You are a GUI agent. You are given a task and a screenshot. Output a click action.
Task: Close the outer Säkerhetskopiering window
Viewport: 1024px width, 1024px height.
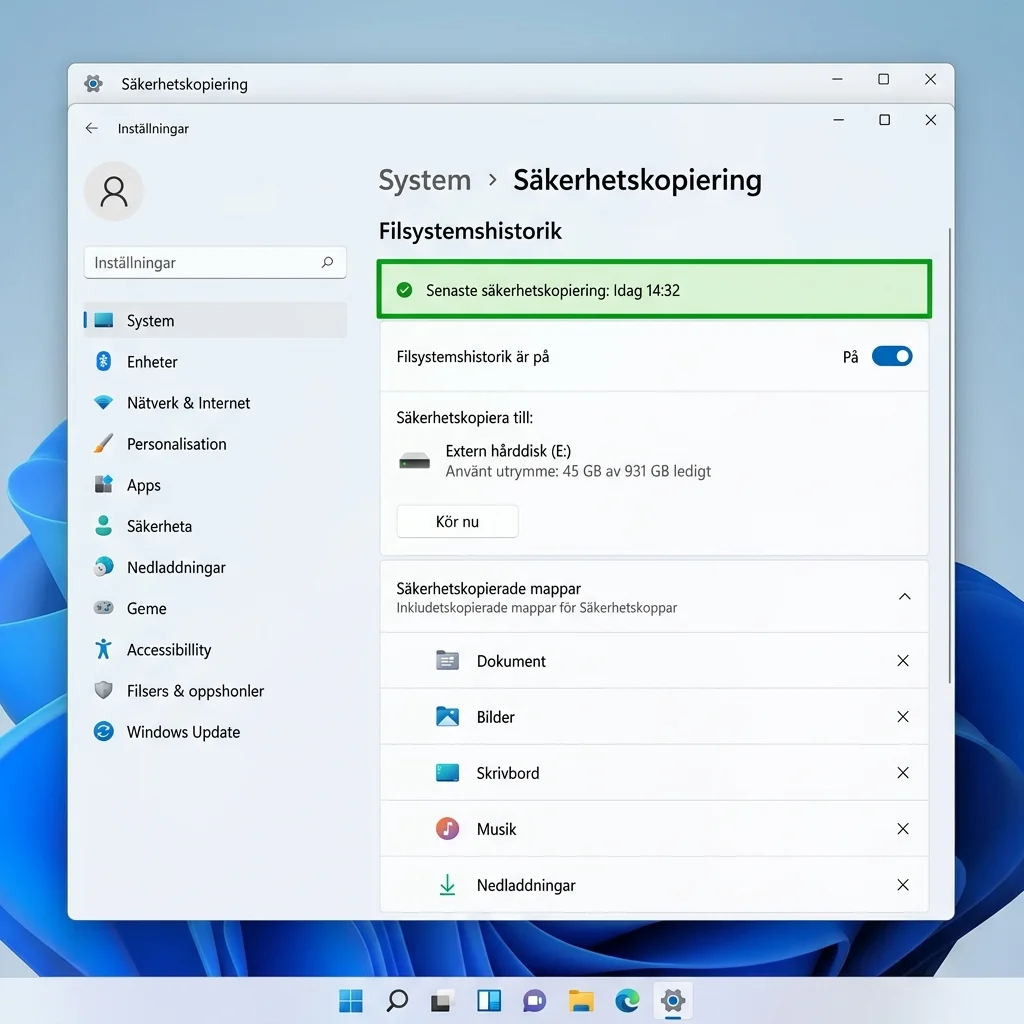coord(931,79)
